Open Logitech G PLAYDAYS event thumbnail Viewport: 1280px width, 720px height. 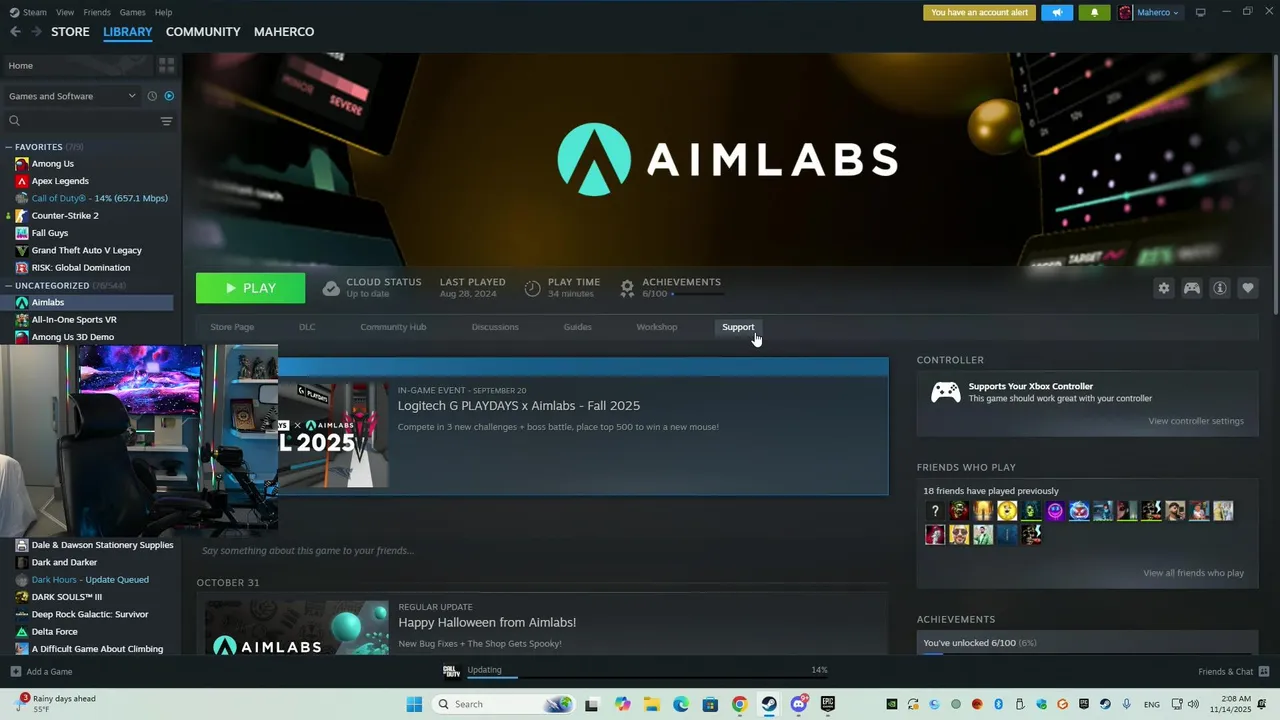(x=333, y=435)
